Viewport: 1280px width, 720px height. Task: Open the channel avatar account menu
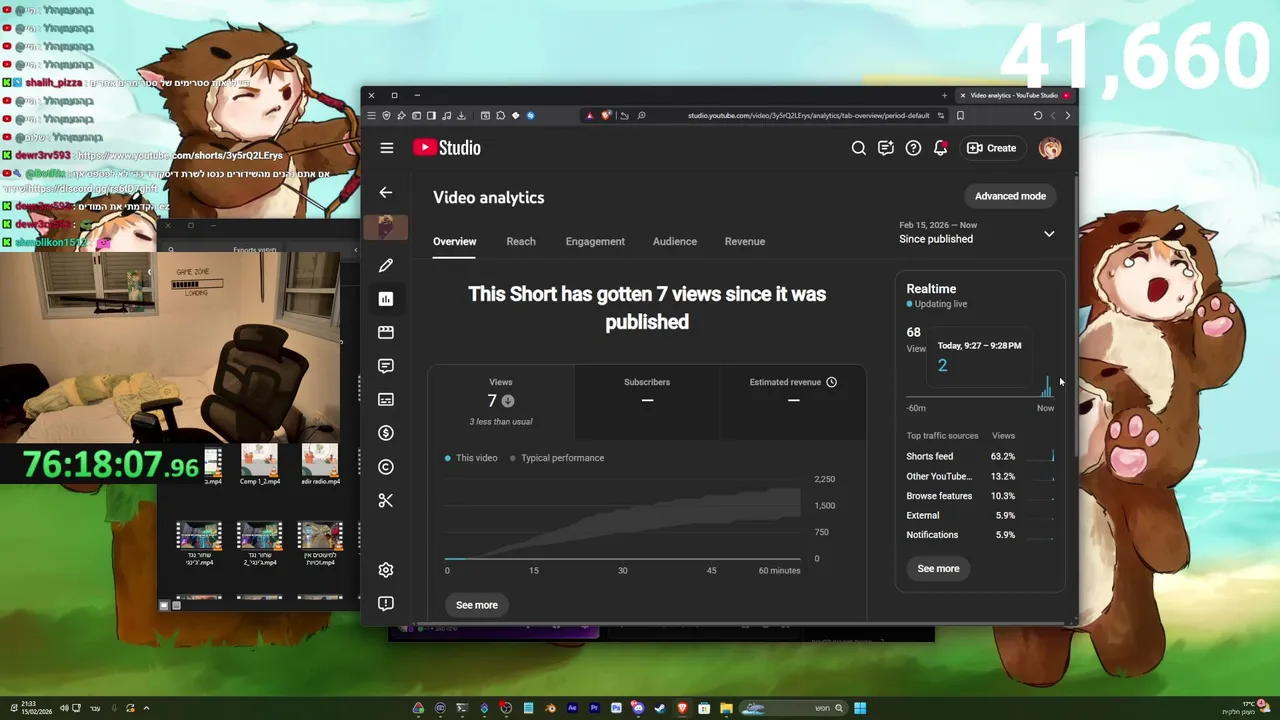(x=1050, y=148)
